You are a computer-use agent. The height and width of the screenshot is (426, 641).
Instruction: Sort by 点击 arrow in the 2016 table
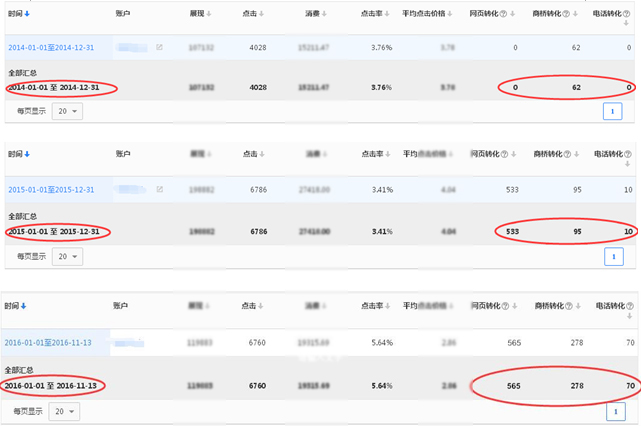click(x=261, y=306)
